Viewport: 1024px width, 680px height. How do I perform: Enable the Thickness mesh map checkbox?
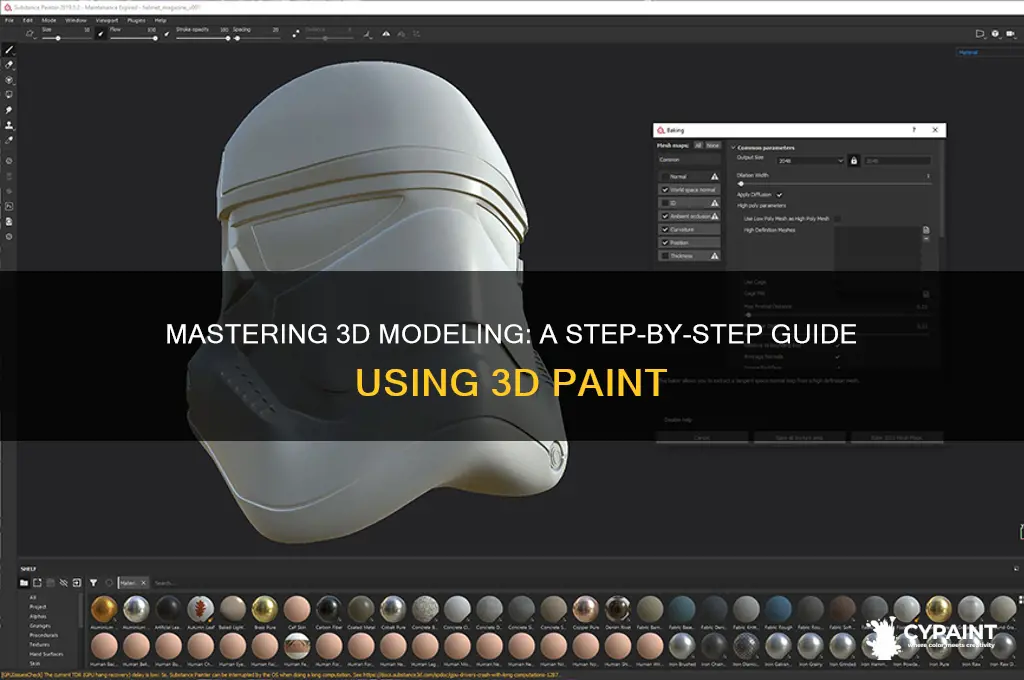tap(665, 256)
